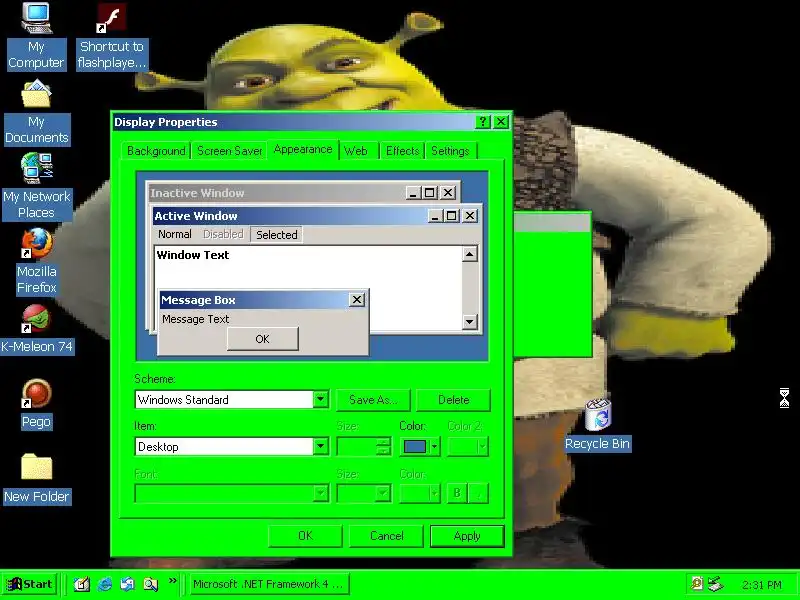Toggle the Bold font button
This screenshot has height=600, width=800.
point(457,493)
